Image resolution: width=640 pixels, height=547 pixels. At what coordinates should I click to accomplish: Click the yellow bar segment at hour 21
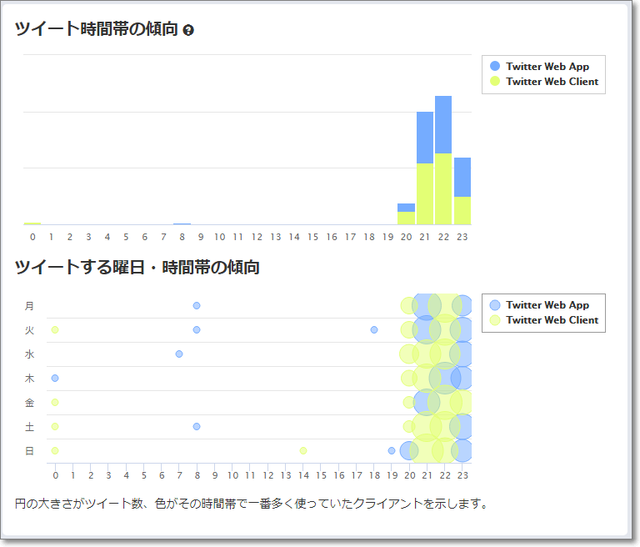(x=425, y=194)
